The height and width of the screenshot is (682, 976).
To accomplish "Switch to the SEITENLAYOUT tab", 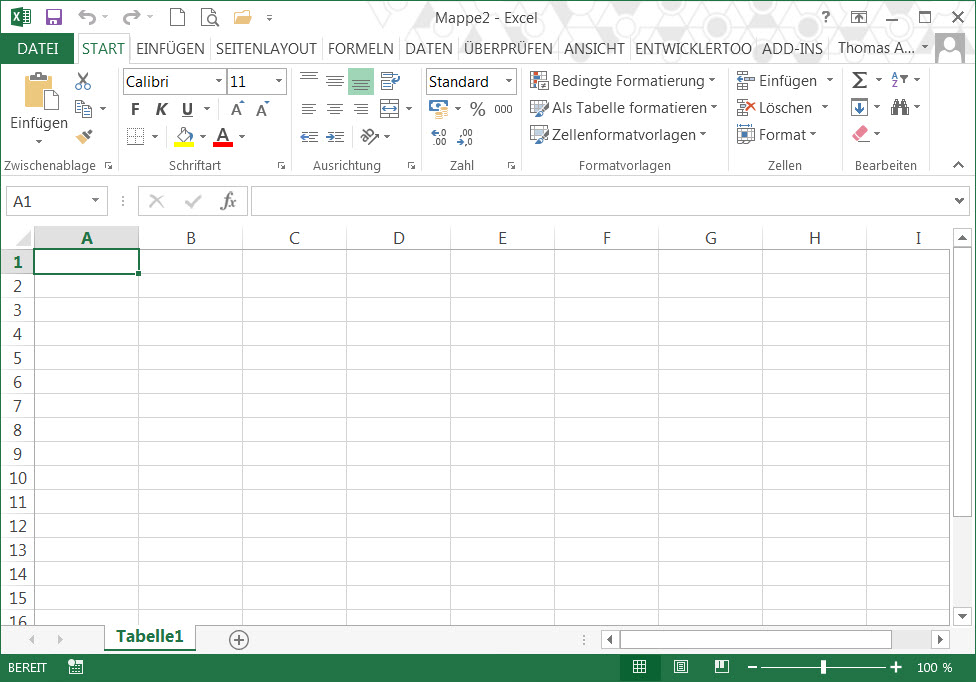I will point(266,49).
